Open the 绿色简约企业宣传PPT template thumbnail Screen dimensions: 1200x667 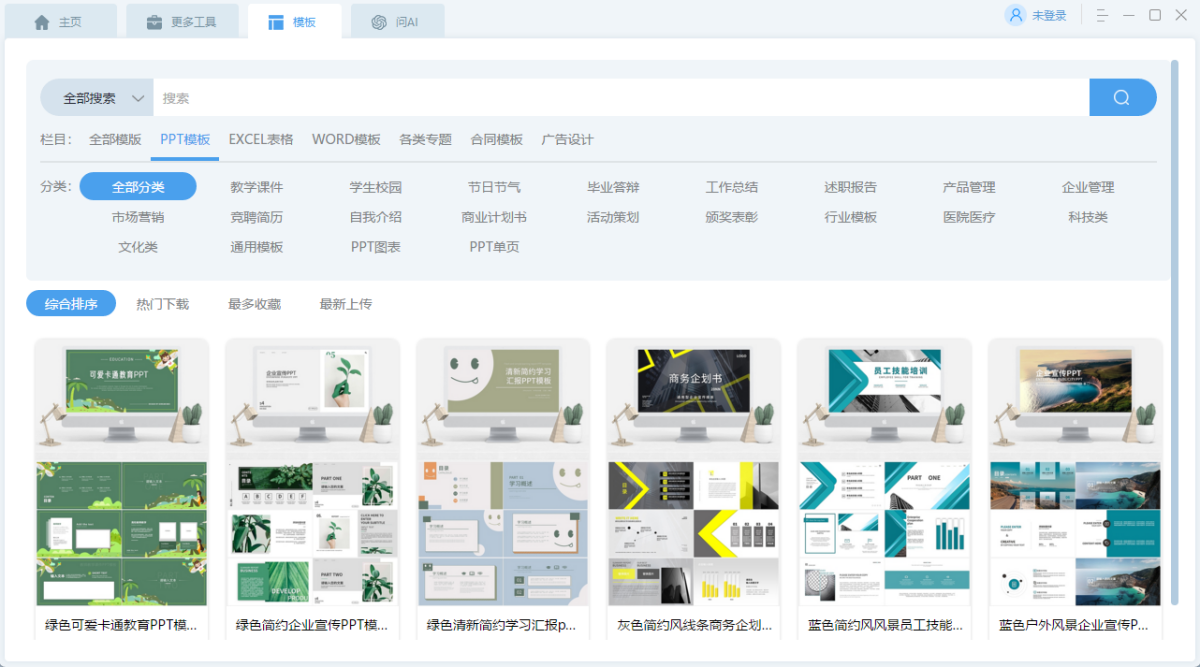(312, 472)
